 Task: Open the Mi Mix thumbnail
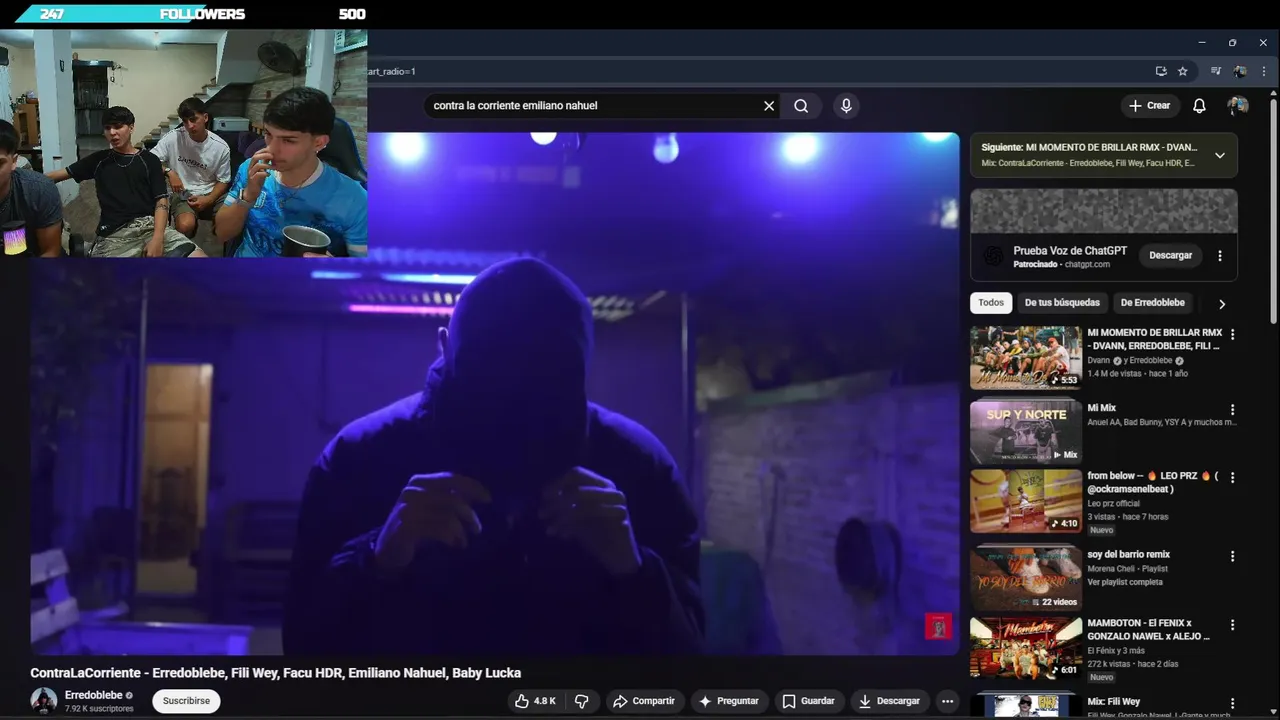tap(1025, 432)
